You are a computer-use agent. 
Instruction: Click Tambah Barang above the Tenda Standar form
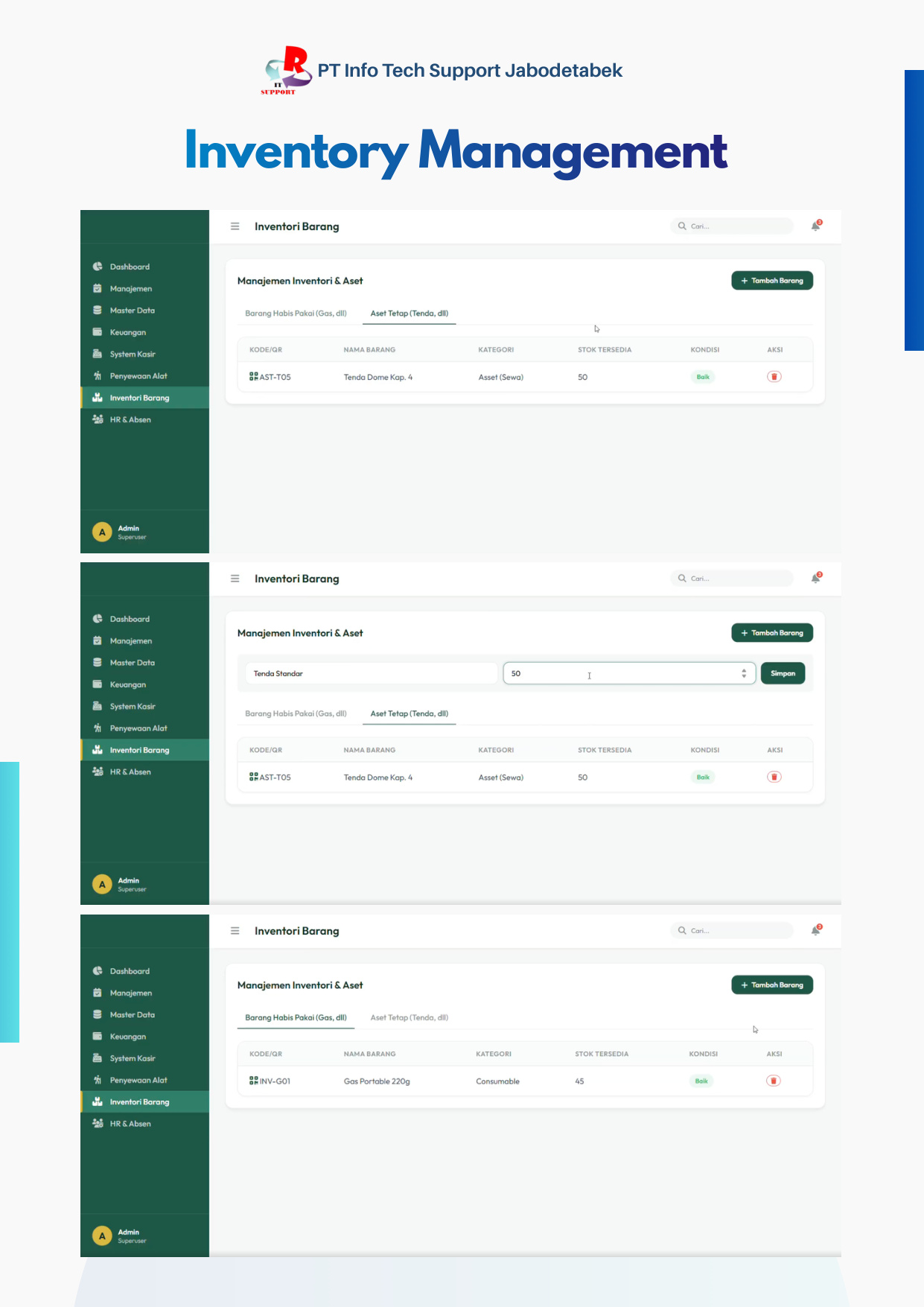click(772, 633)
